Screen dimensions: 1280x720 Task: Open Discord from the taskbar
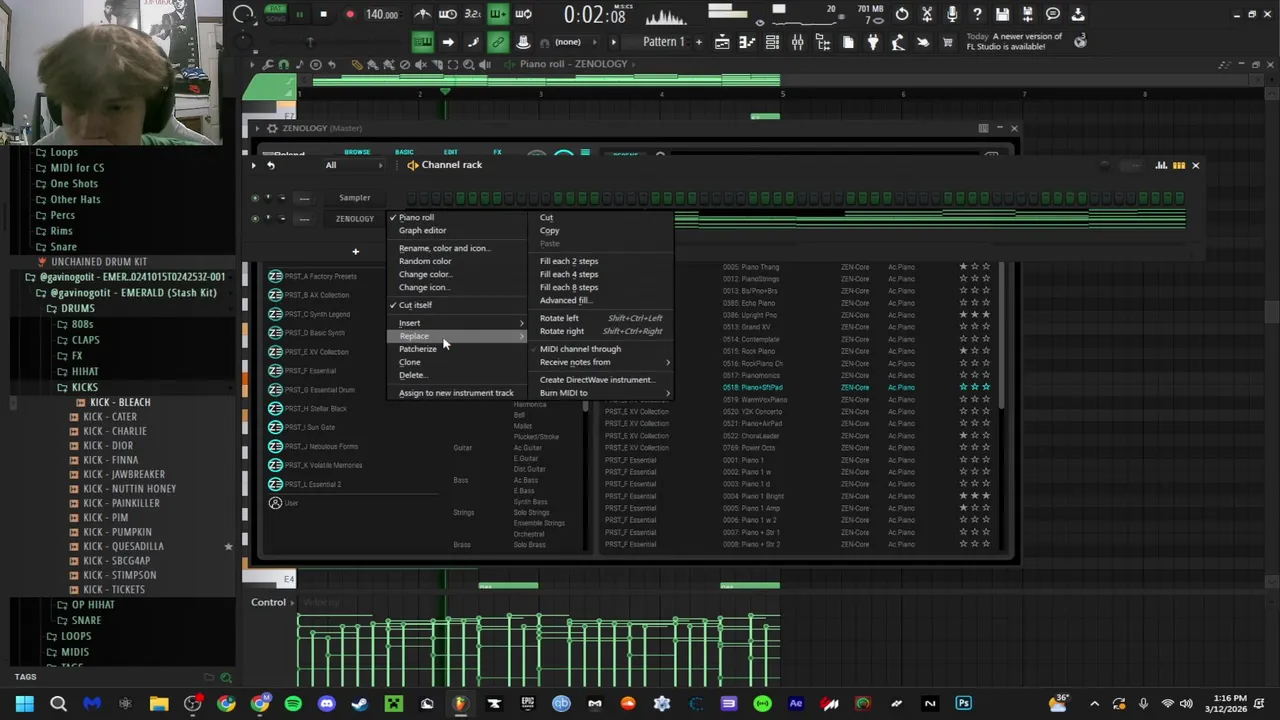[326, 704]
